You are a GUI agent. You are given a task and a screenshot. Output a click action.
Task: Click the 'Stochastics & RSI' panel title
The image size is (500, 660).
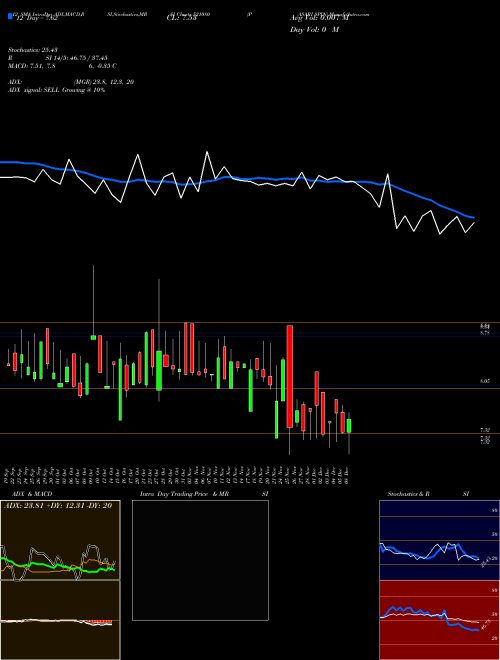(428, 494)
